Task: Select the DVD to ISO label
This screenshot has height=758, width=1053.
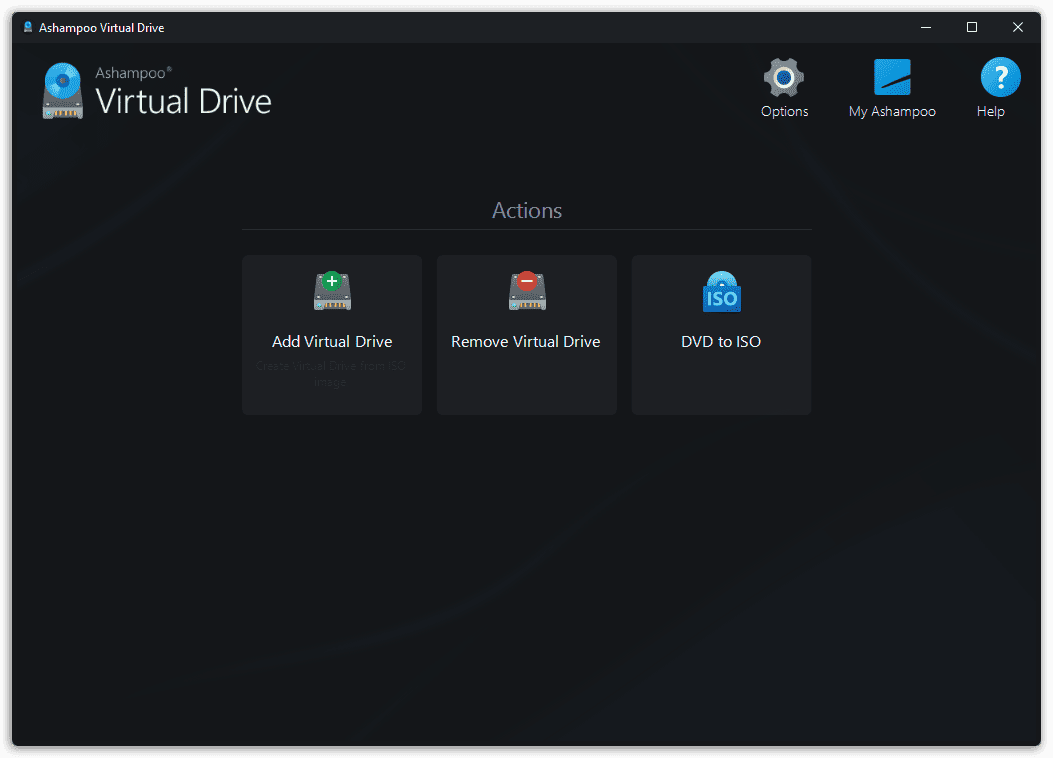Action: 721,342
